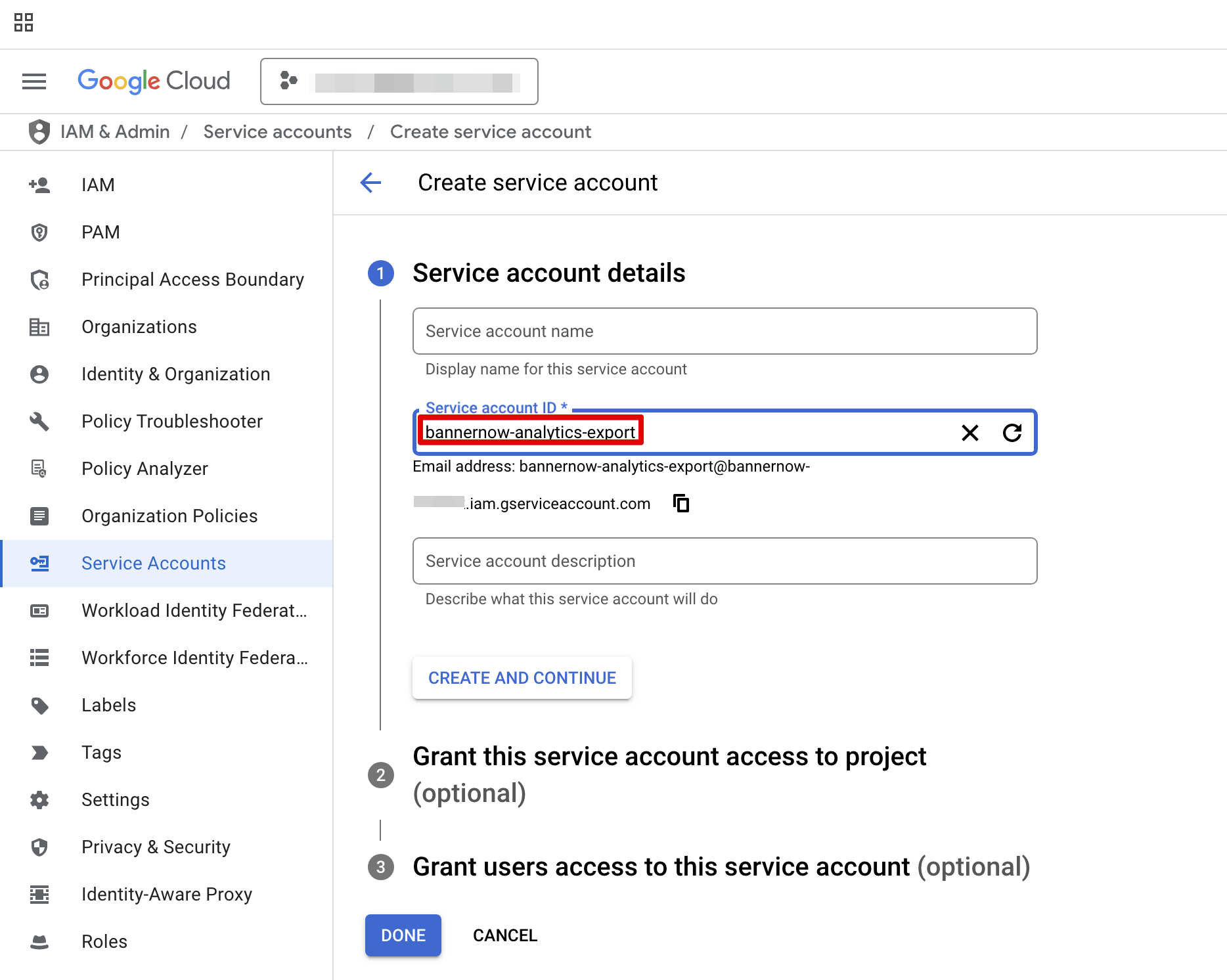This screenshot has height=980, width=1227.
Task: Clear the Service account ID with X
Action: tap(970, 433)
